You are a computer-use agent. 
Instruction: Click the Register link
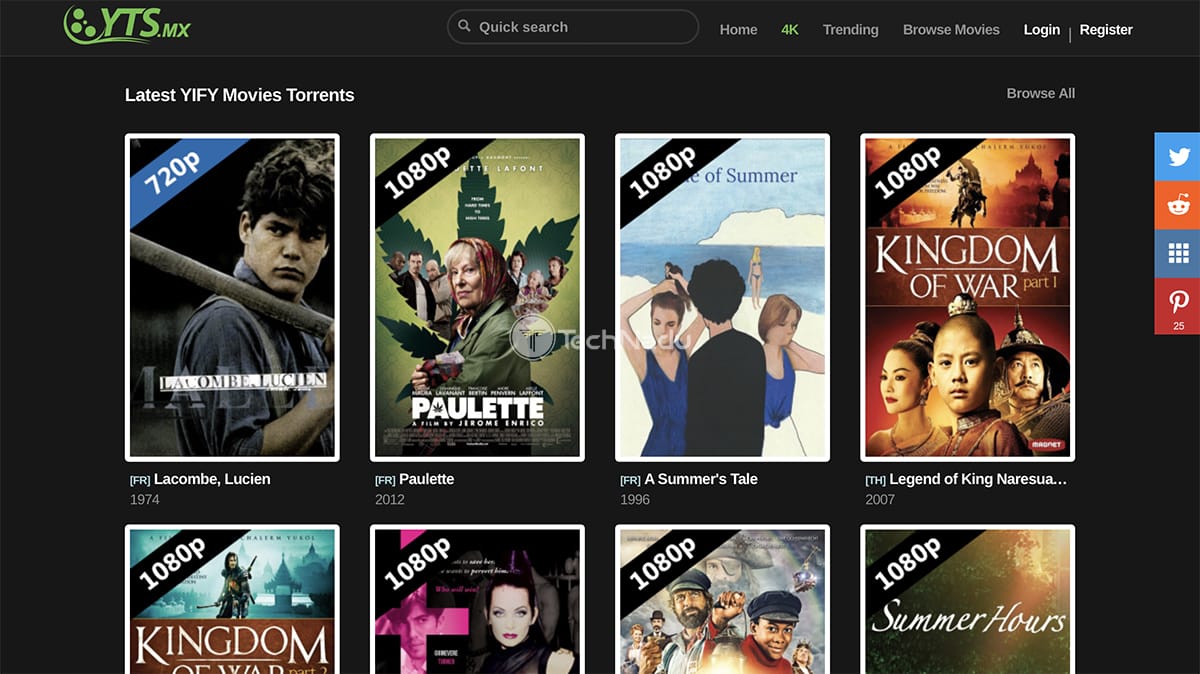[1106, 30]
